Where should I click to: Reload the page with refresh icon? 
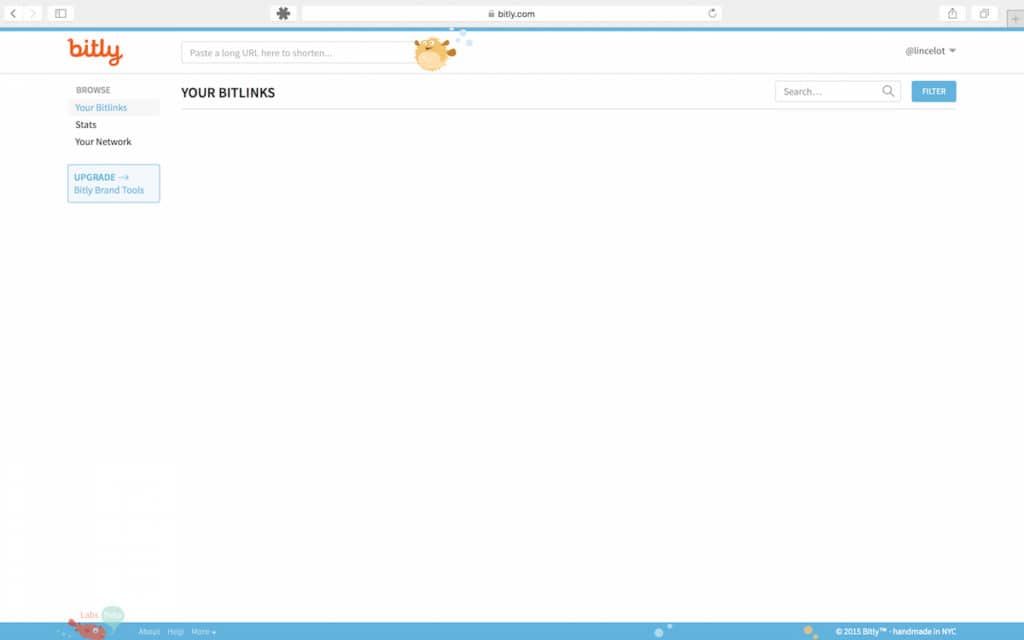point(712,13)
